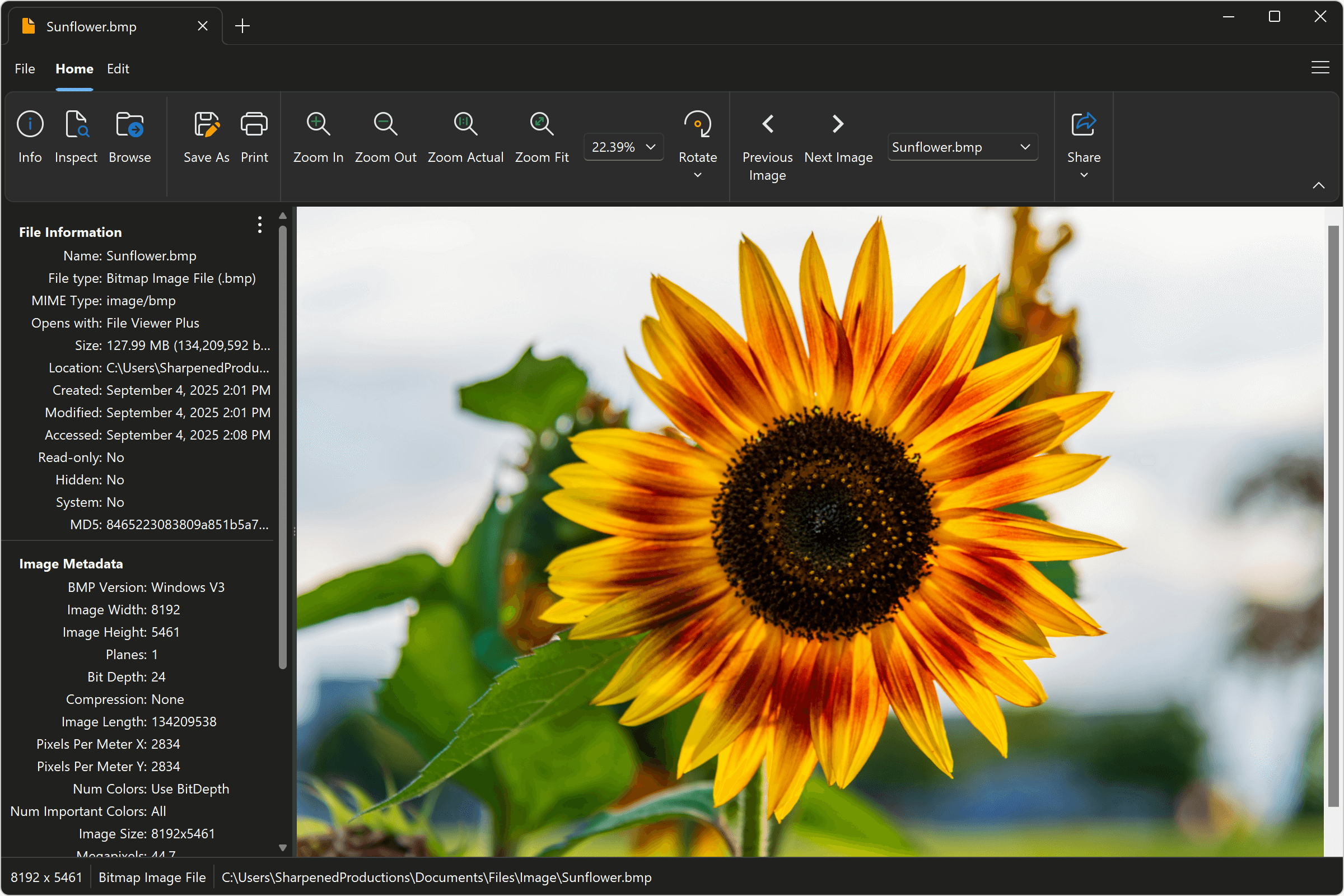Open File Information options menu
This screenshot has width=1344, height=896.
point(259,225)
